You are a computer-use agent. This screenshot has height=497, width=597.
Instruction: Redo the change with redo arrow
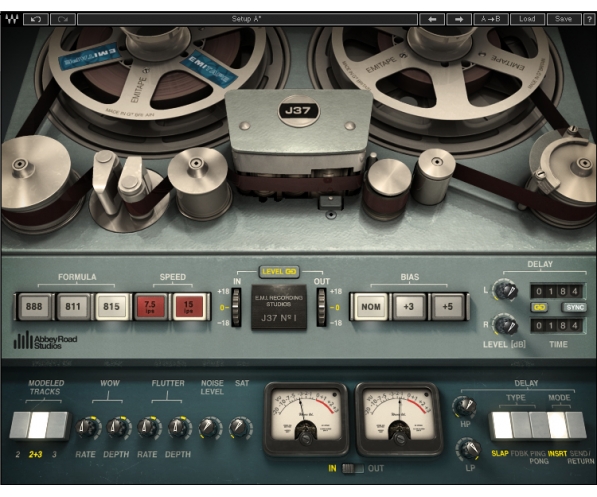(x=62, y=19)
